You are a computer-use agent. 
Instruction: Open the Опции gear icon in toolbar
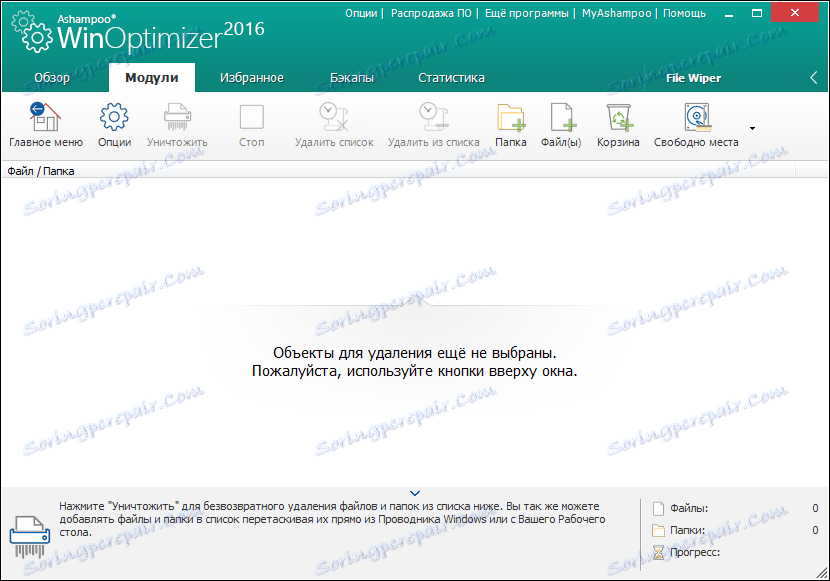pos(115,124)
